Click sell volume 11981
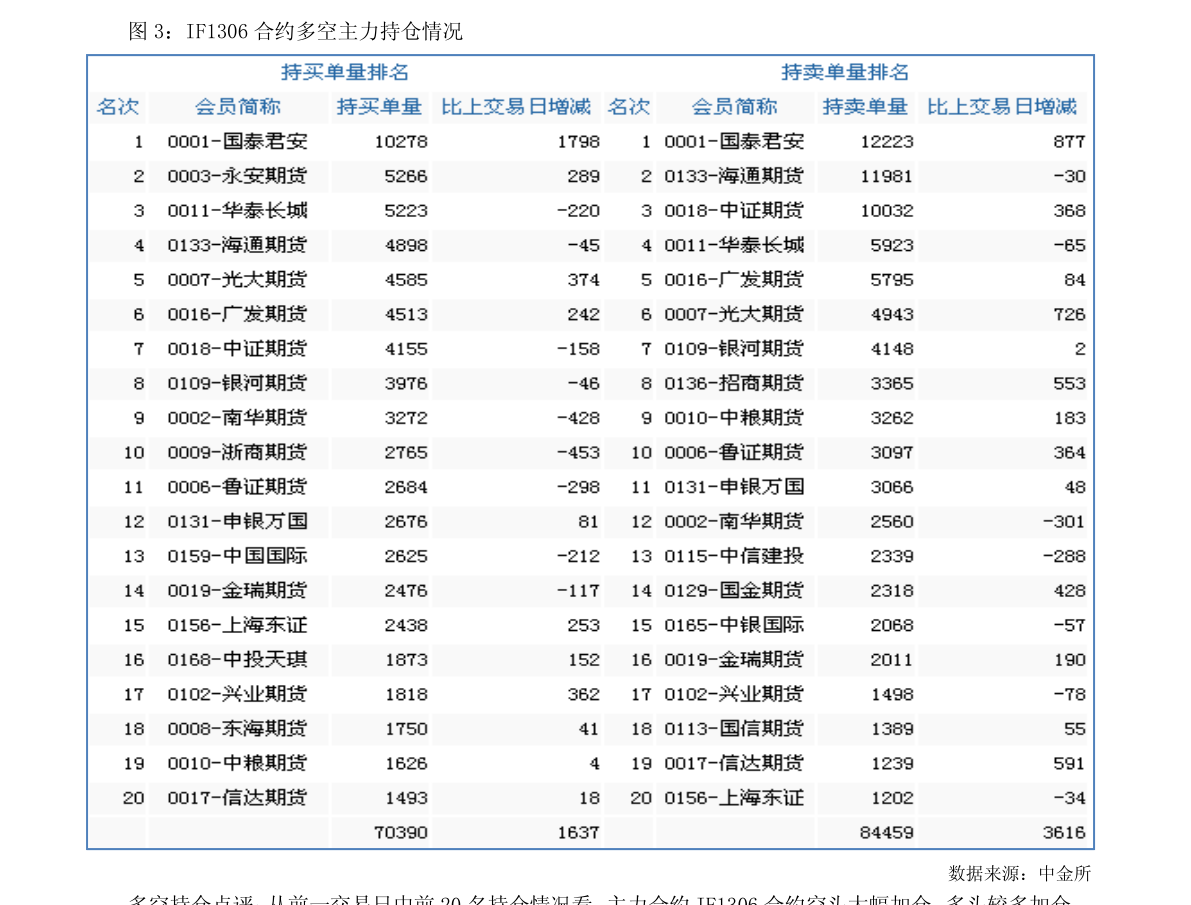The image size is (1191, 905). 887,176
